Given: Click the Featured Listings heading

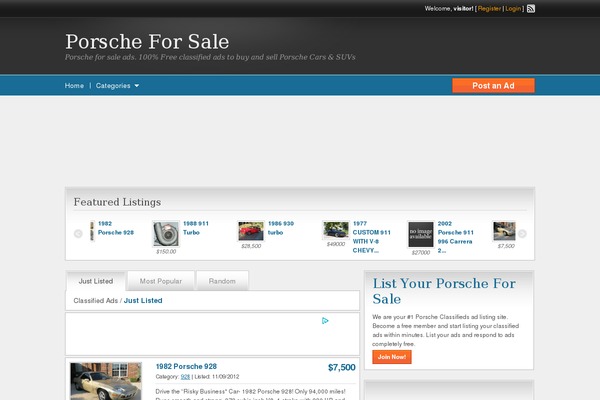Looking at the screenshot, I should pos(117,202).
